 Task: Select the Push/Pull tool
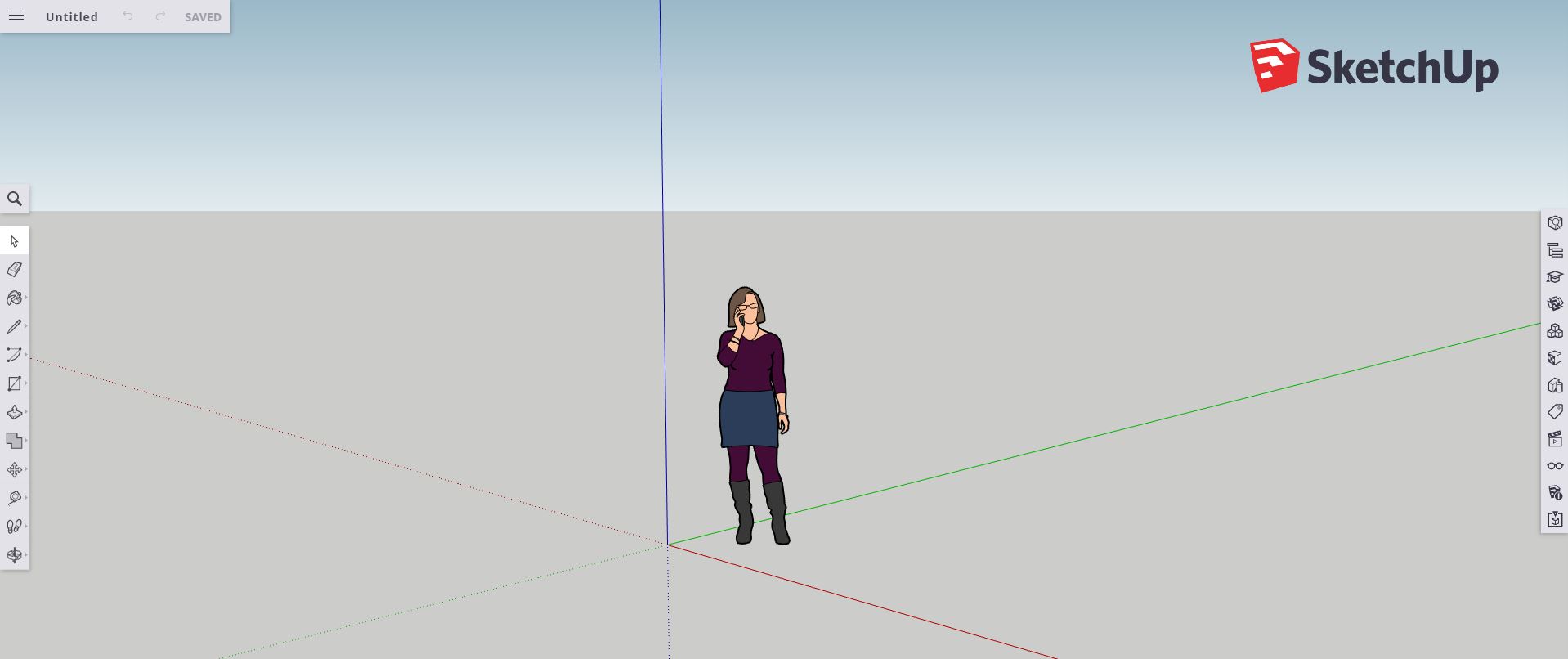(x=14, y=412)
